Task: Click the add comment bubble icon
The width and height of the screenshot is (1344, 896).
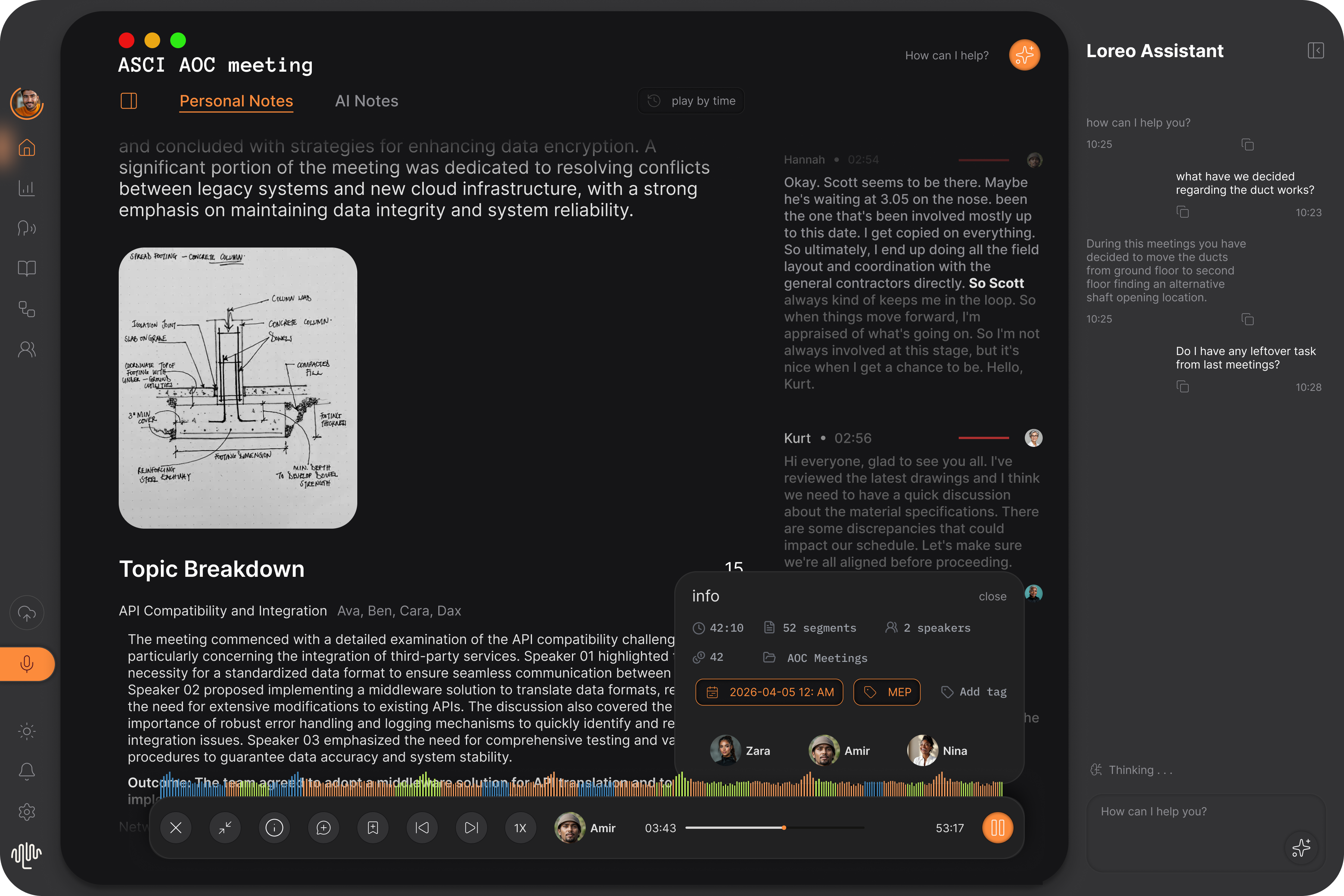Action: click(323, 827)
